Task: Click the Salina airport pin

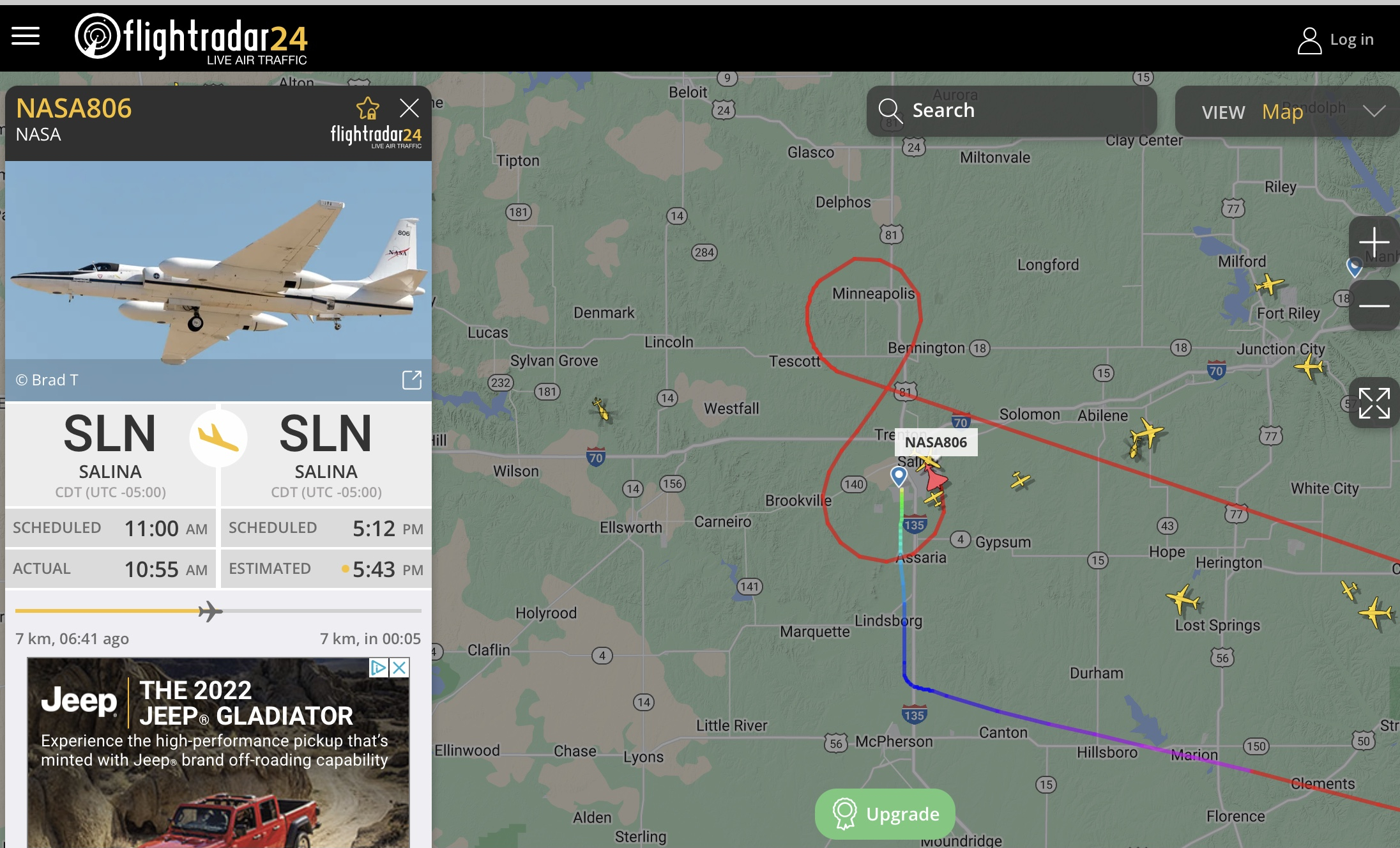Action: point(899,476)
